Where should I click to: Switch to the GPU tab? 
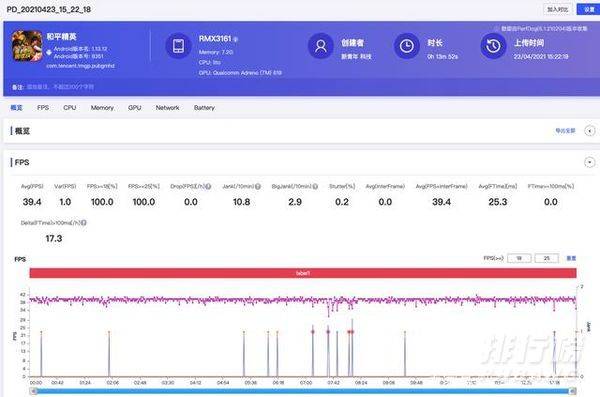click(x=135, y=108)
